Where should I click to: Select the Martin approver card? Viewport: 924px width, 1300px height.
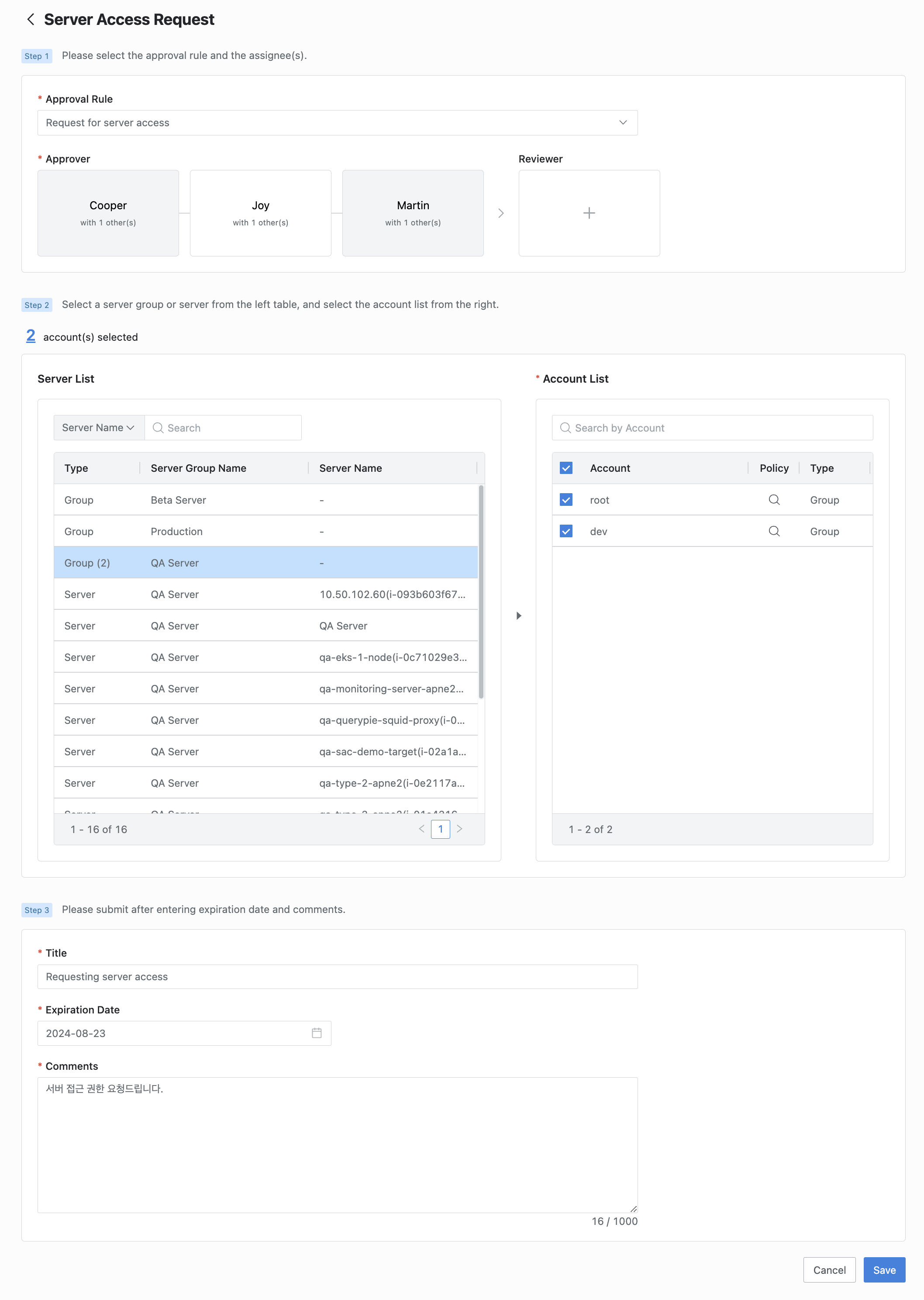click(413, 213)
